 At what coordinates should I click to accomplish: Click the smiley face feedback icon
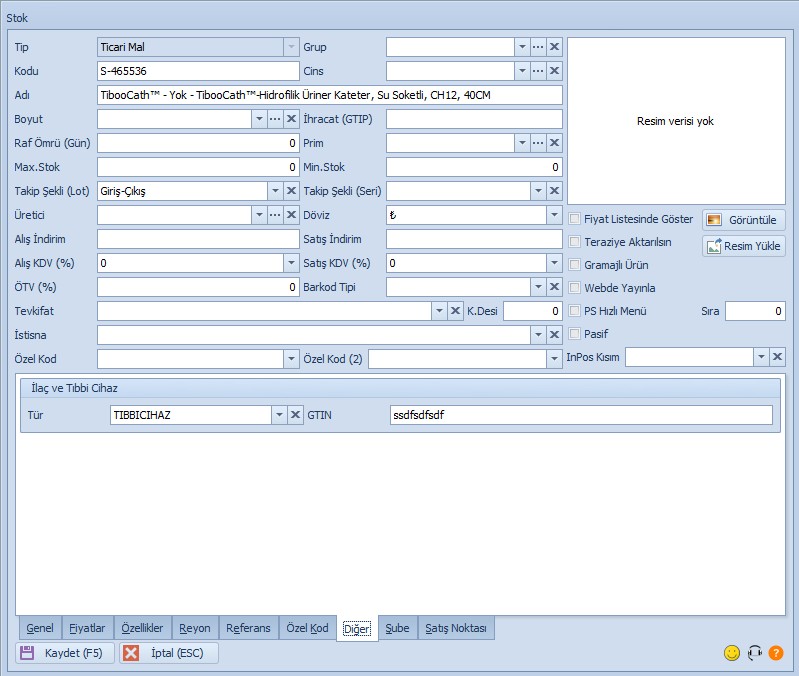click(x=732, y=653)
